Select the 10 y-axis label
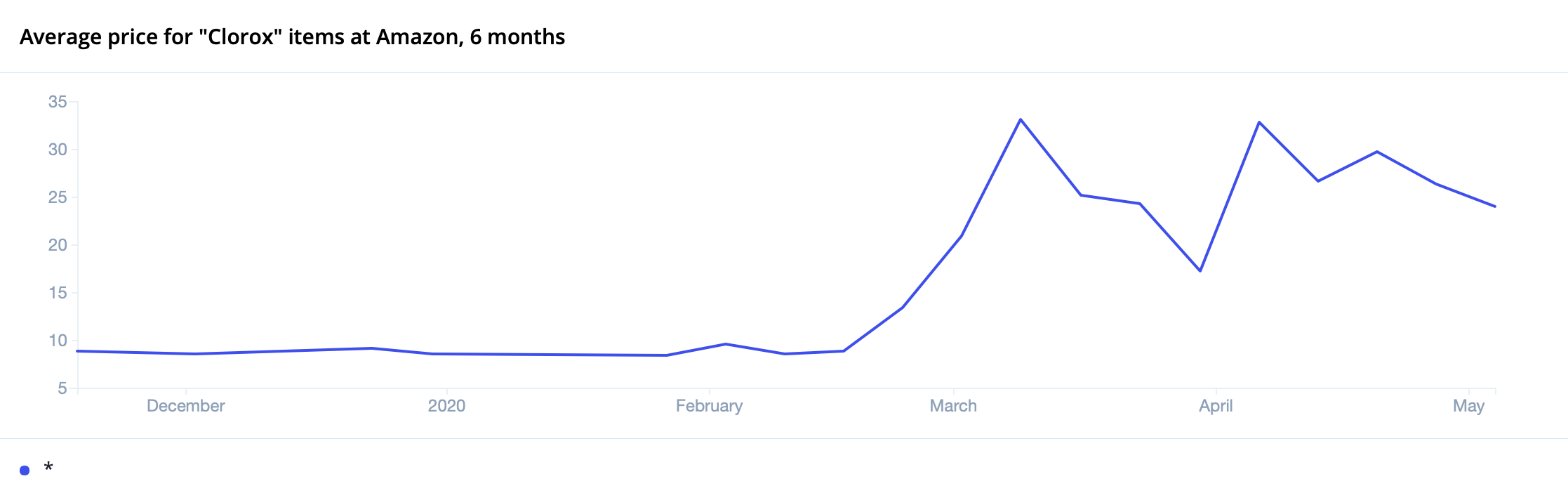This screenshot has width=1568, height=500. [x=58, y=341]
